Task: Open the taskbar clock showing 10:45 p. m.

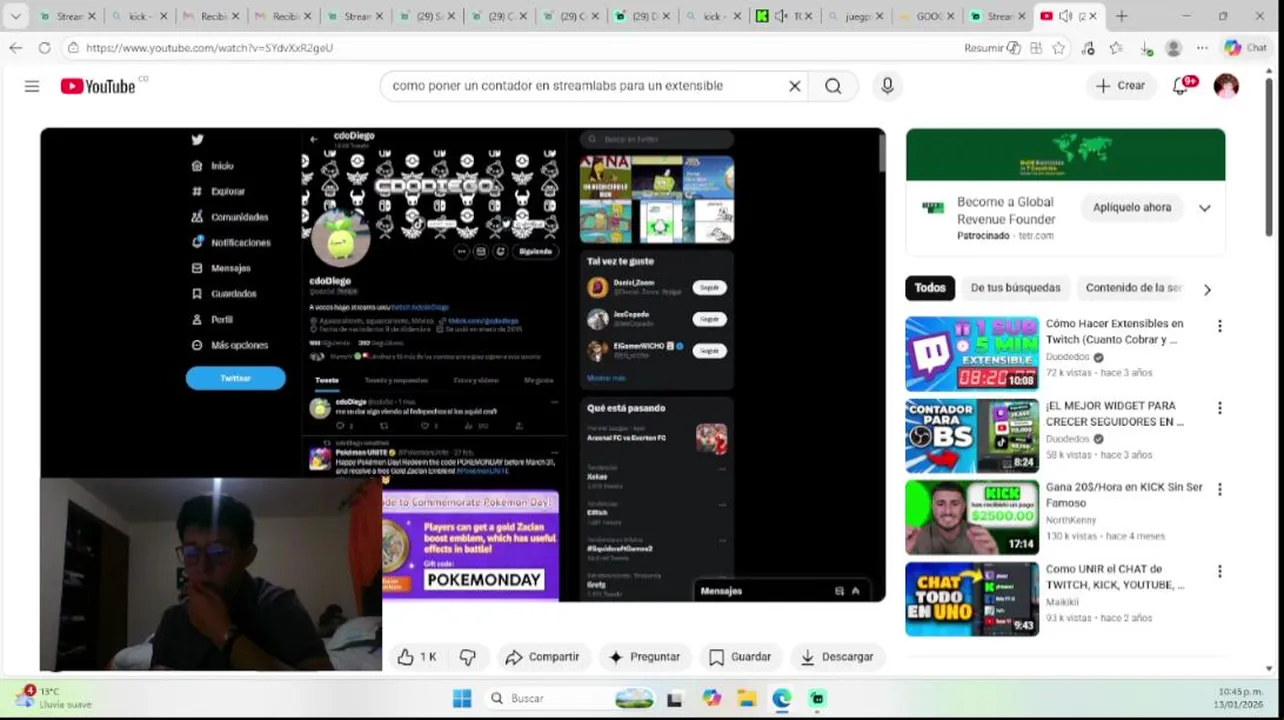Action: pyautogui.click(x=1240, y=698)
